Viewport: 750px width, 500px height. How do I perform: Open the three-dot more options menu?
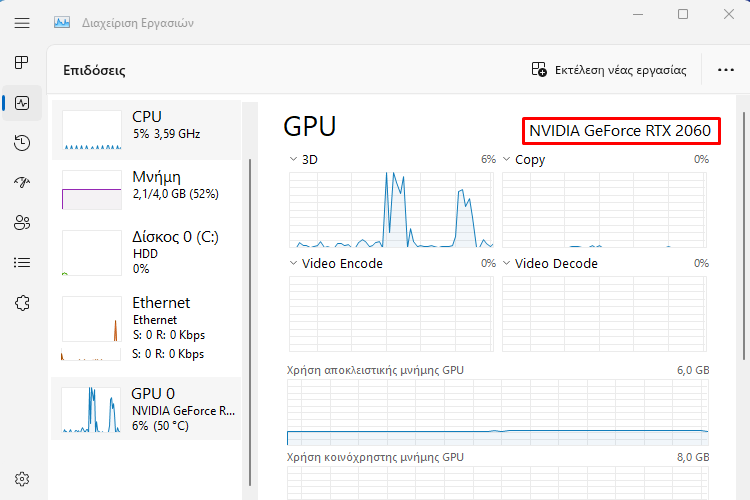point(726,70)
